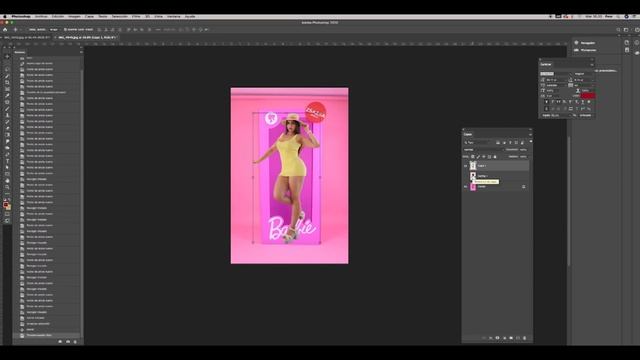The image size is (640, 360).
Task: Create a new layer icon
Action: point(518,338)
